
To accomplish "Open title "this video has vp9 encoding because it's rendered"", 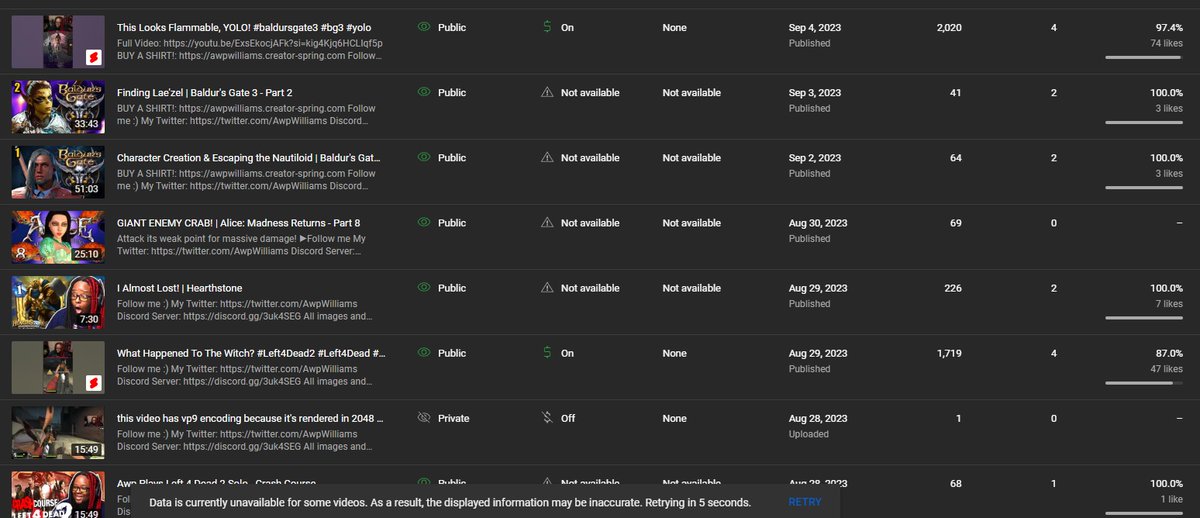I will [x=250, y=418].
